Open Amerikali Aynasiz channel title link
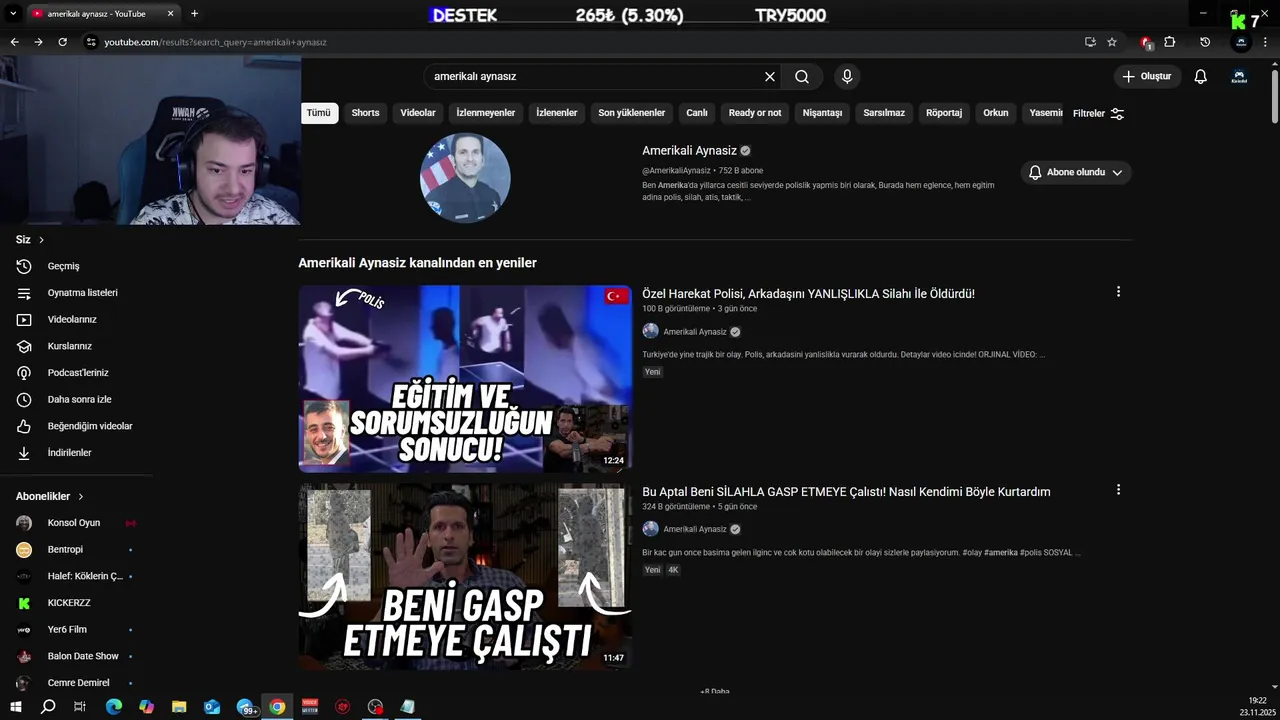Image resolution: width=1280 pixels, height=720 pixels. click(689, 151)
